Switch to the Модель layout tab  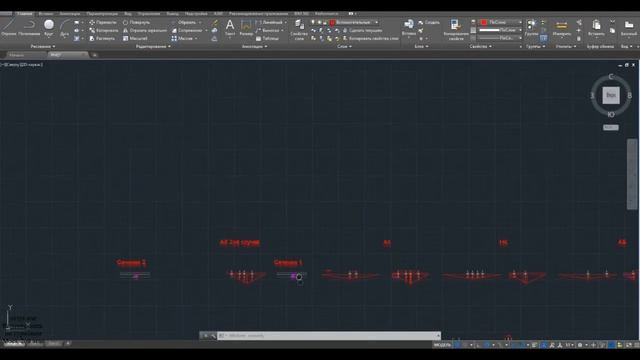[x=14, y=344]
